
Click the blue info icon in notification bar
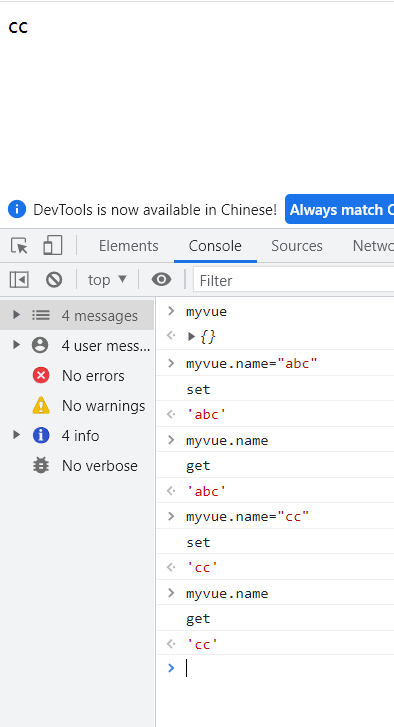tap(17, 210)
